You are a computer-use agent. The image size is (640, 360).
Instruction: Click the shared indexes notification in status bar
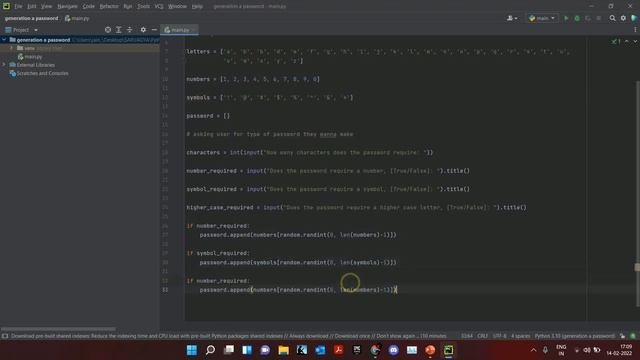pyautogui.click(x=229, y=336)
